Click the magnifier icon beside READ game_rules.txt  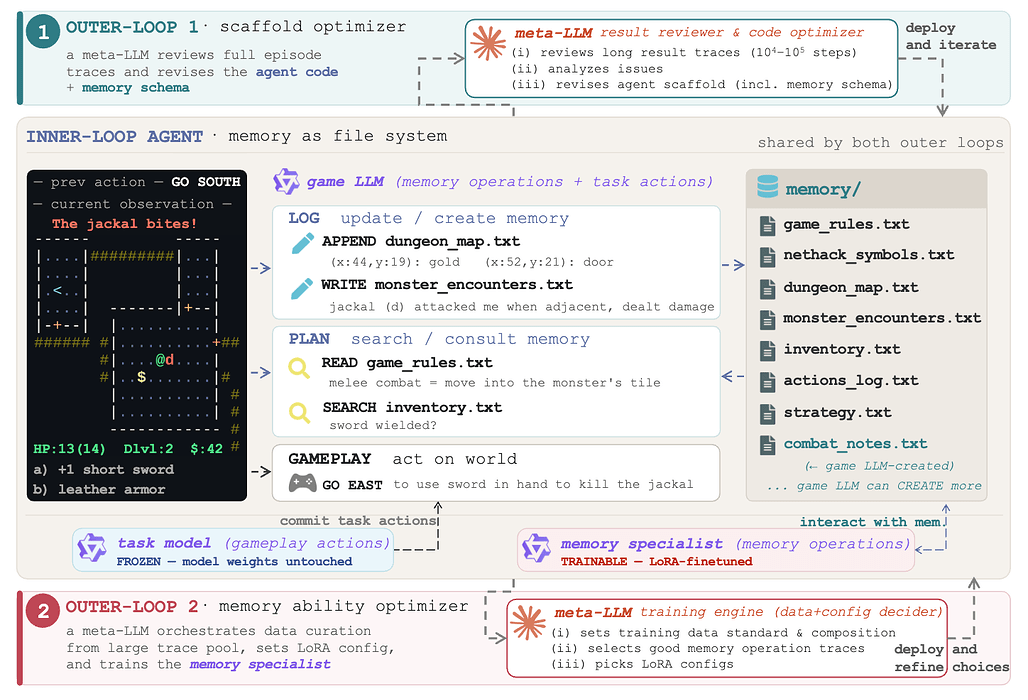[x=299, y=367]
